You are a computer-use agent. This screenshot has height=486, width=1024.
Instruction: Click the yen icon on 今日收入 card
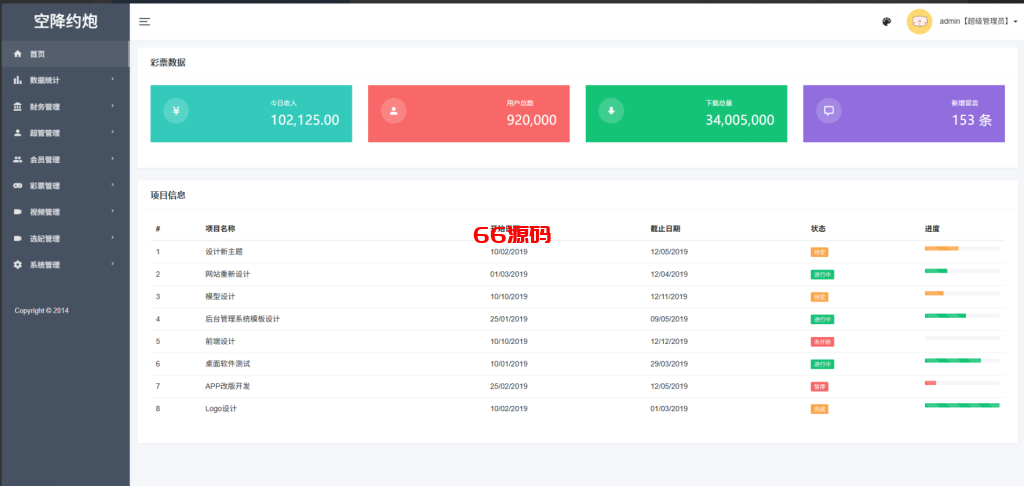click(x=176, y=110)
